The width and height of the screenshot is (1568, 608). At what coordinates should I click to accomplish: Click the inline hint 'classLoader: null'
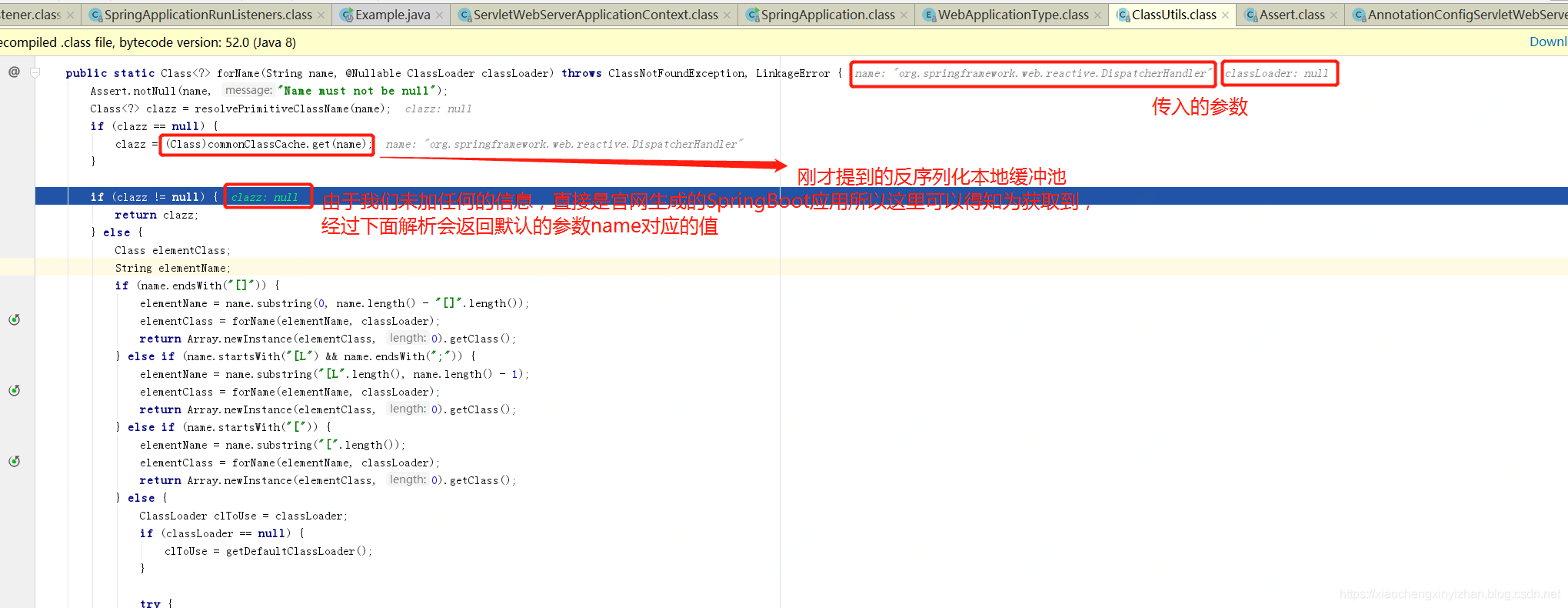pos(1277,73)
